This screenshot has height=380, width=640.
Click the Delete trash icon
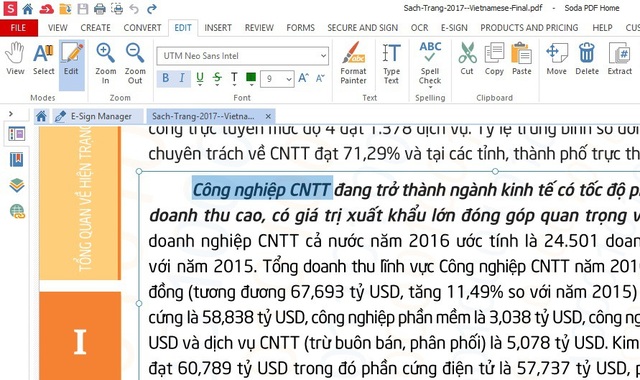587,59
